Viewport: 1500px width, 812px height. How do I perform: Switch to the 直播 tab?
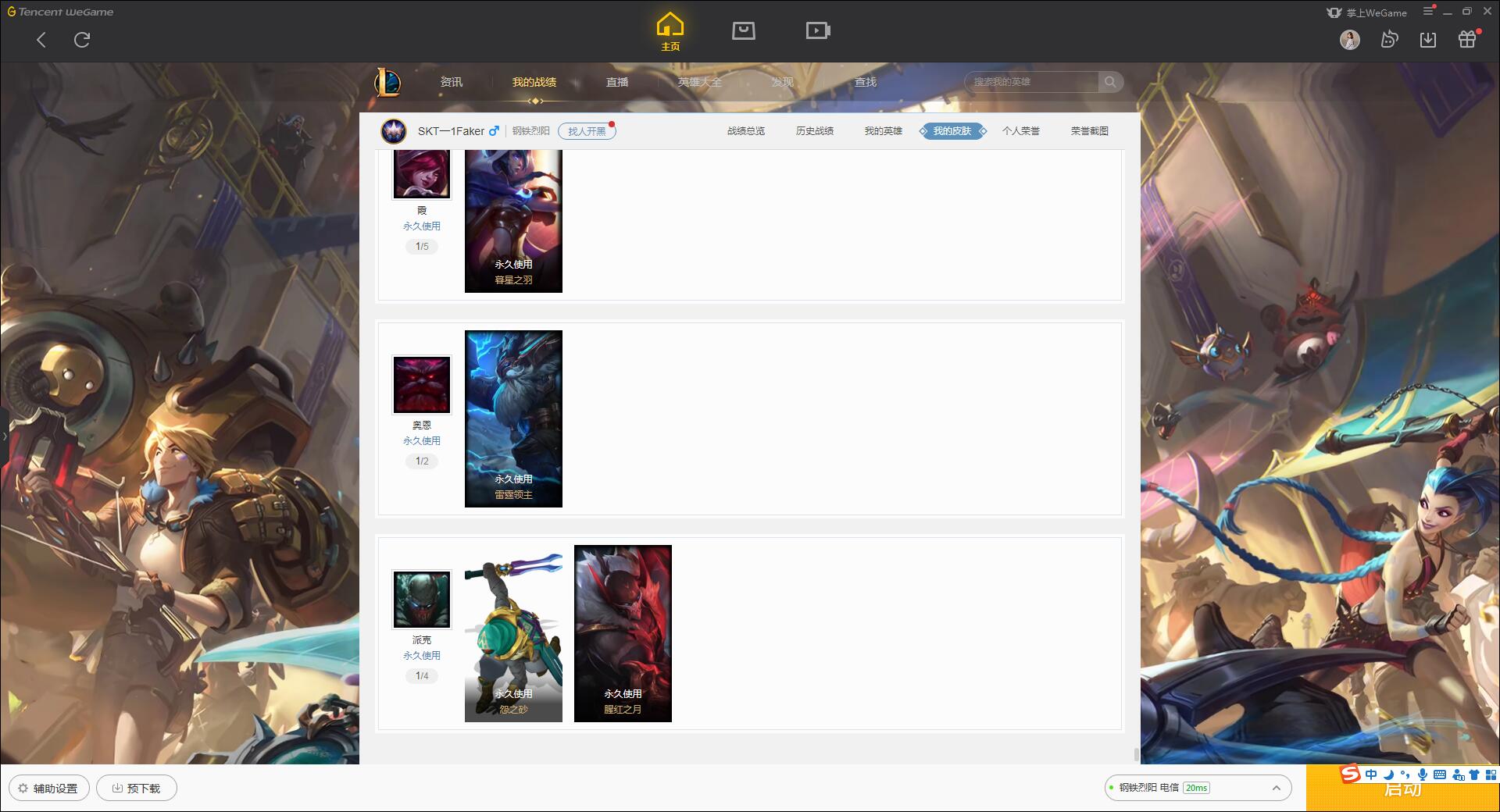click(x=617, y=82)
